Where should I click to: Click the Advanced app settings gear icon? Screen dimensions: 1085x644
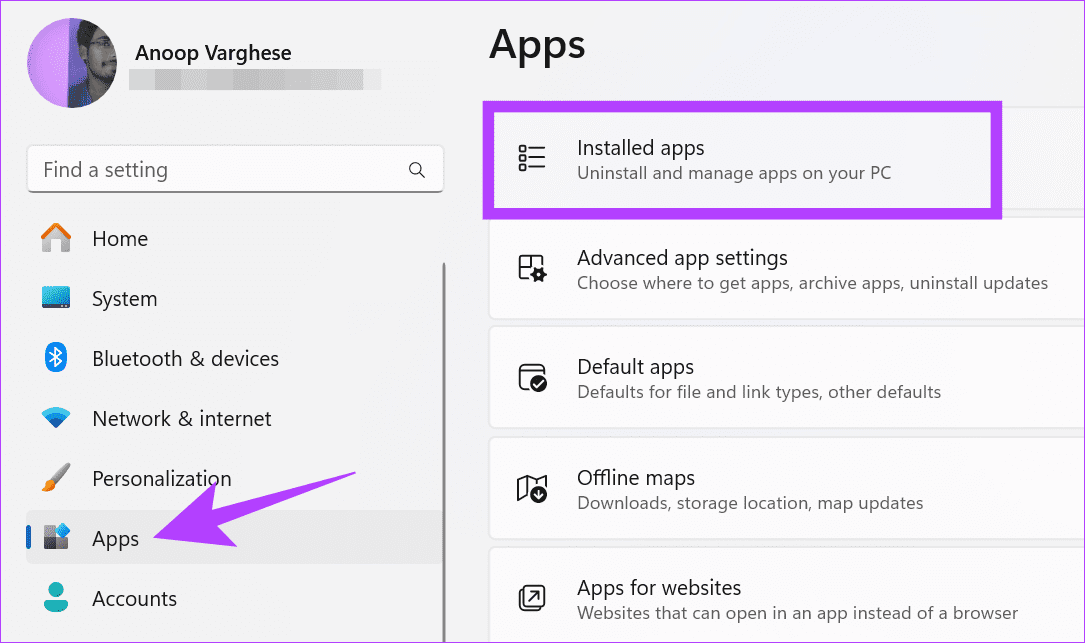pos(532,268)
